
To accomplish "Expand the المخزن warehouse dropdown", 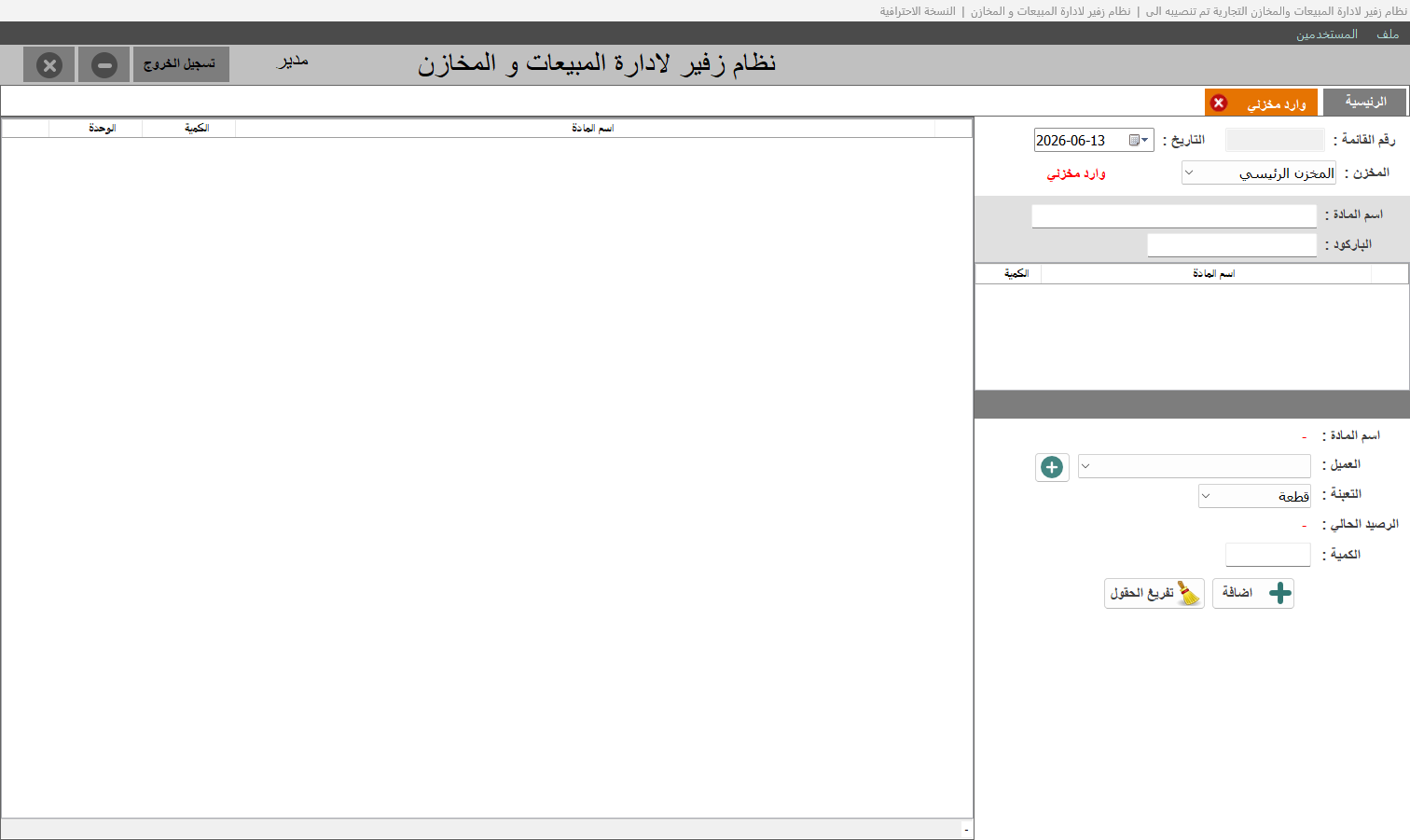I will point(1189,172).
